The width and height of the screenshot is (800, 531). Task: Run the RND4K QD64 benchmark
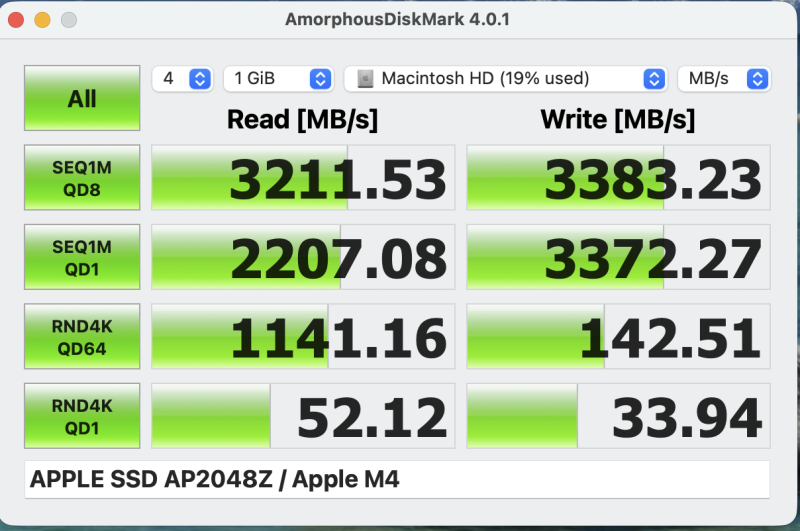(82, 337)
